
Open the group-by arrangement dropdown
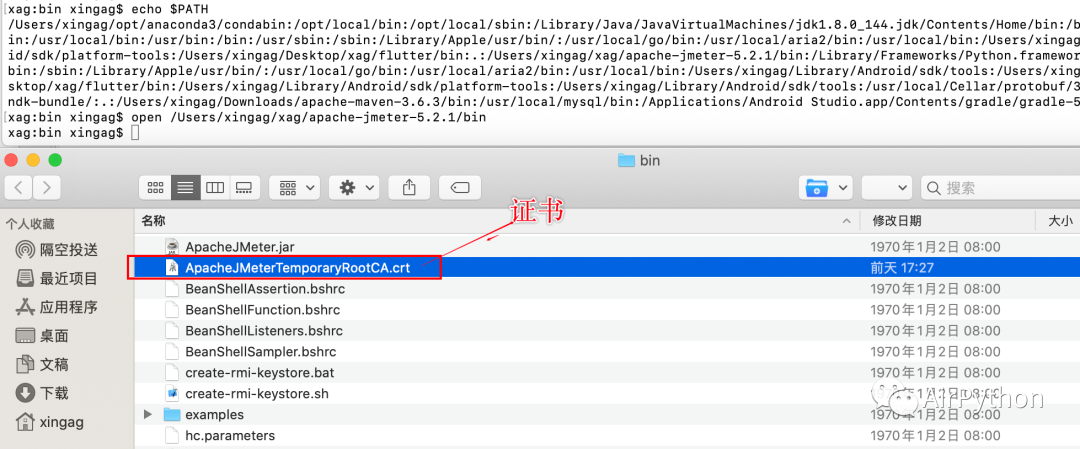[295, 187]
